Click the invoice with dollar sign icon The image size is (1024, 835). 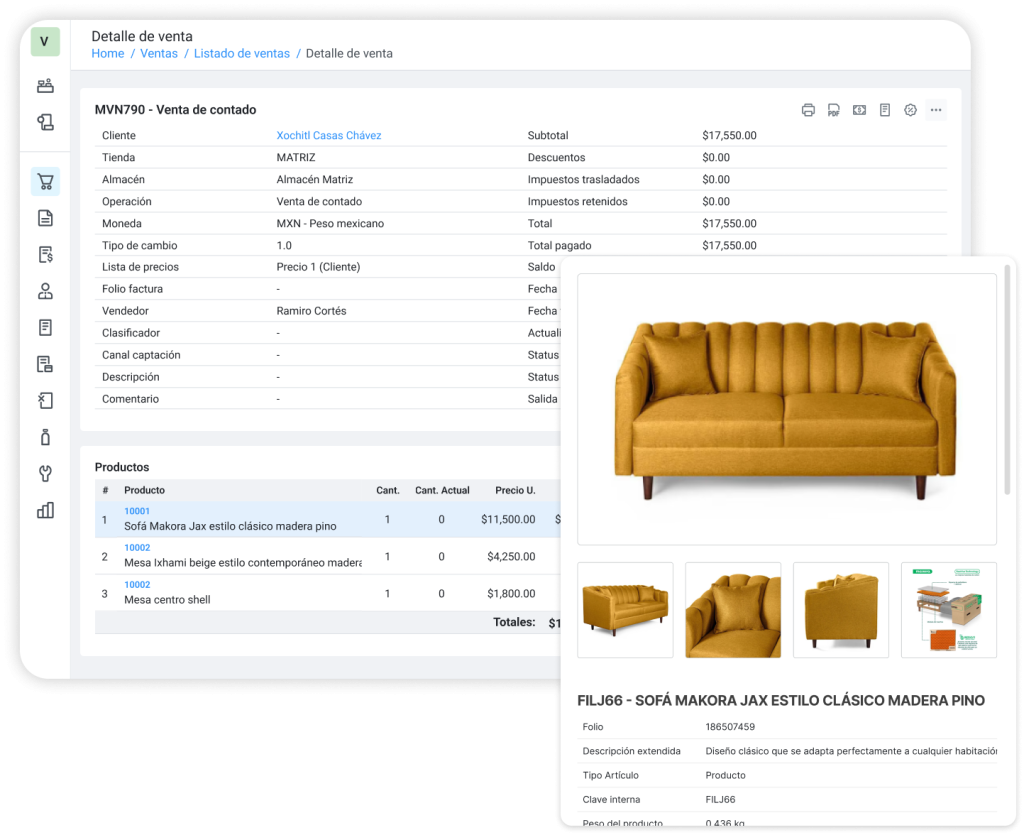pyautogui.click(x=45, y=255)
